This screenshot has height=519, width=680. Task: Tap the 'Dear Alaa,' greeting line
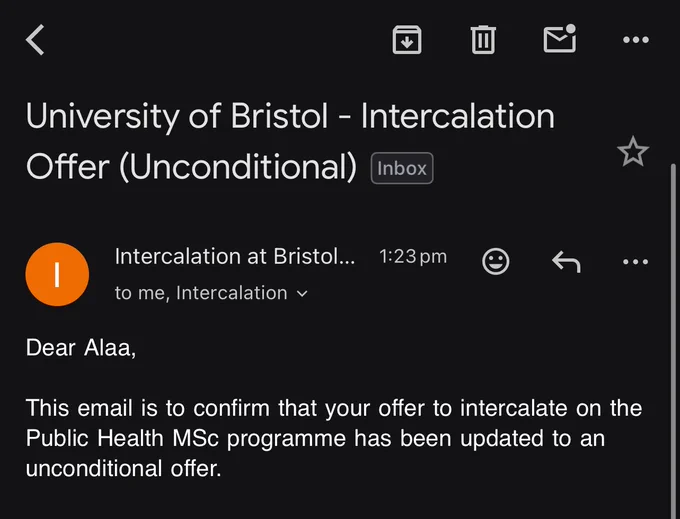pos(81,348)
